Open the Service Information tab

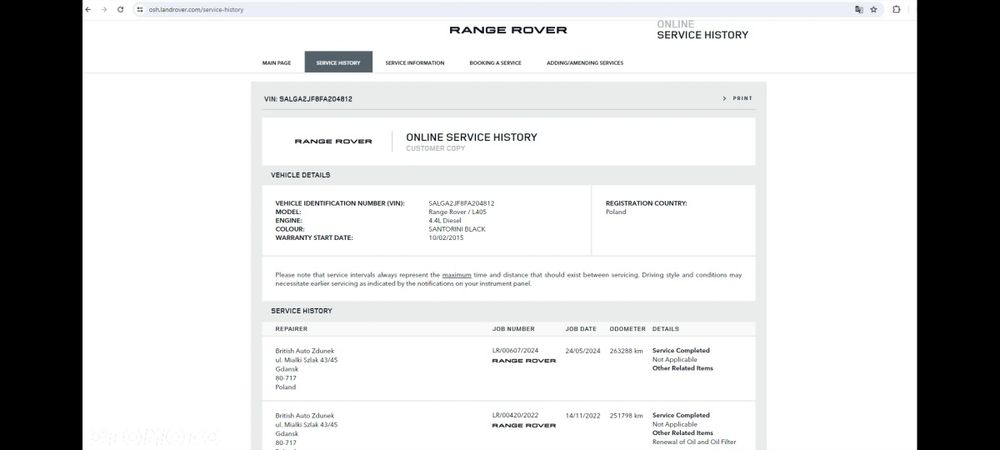tap(415, 63)
